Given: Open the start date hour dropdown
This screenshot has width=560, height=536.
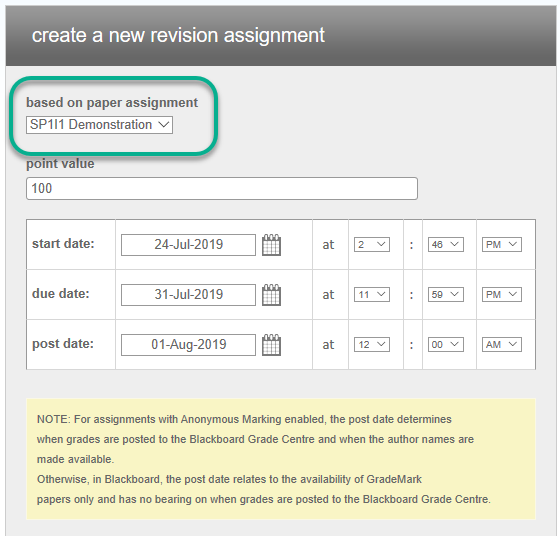Looking at the screenshot, I should coord(372,245).
